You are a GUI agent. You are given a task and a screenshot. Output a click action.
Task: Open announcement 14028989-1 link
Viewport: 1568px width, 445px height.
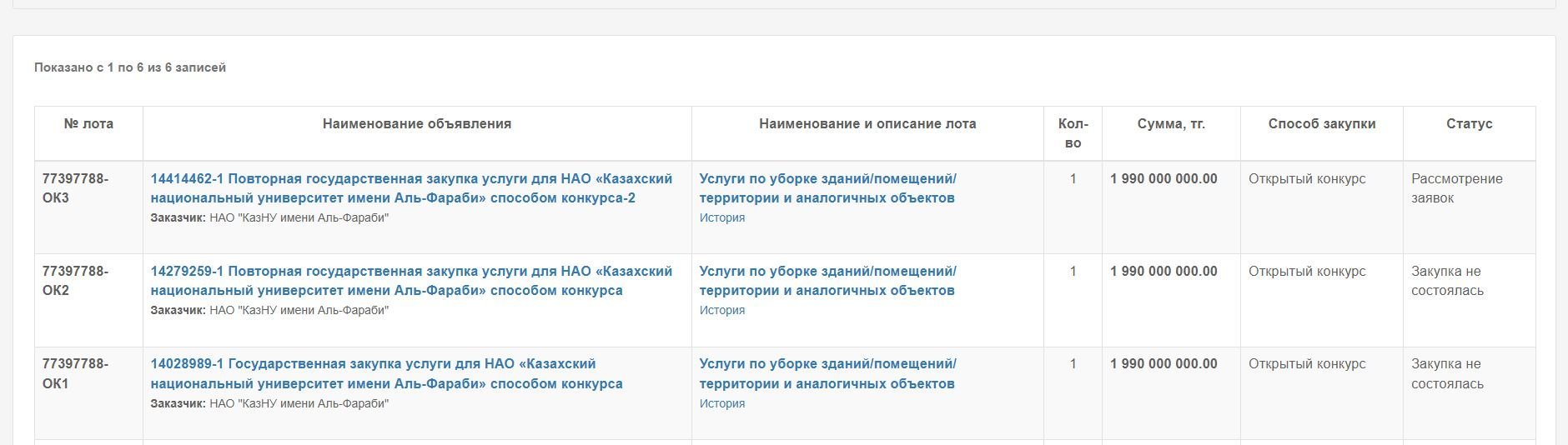click(386, 373)
